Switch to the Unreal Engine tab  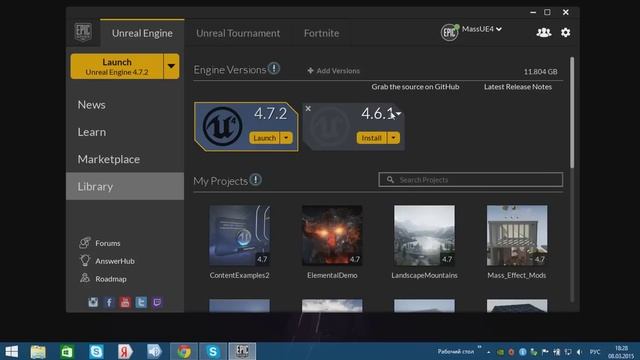[x=142, y=33]
